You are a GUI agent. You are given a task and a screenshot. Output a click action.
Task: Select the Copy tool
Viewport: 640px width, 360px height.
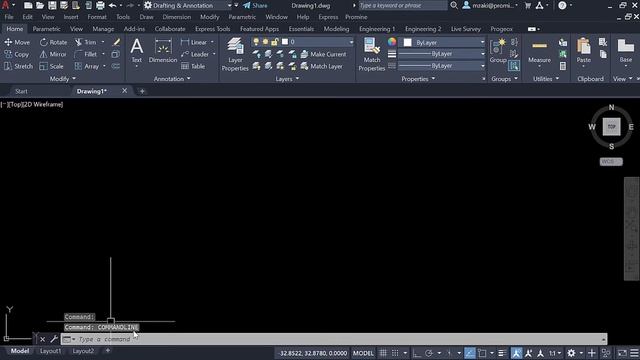[17, 54]
